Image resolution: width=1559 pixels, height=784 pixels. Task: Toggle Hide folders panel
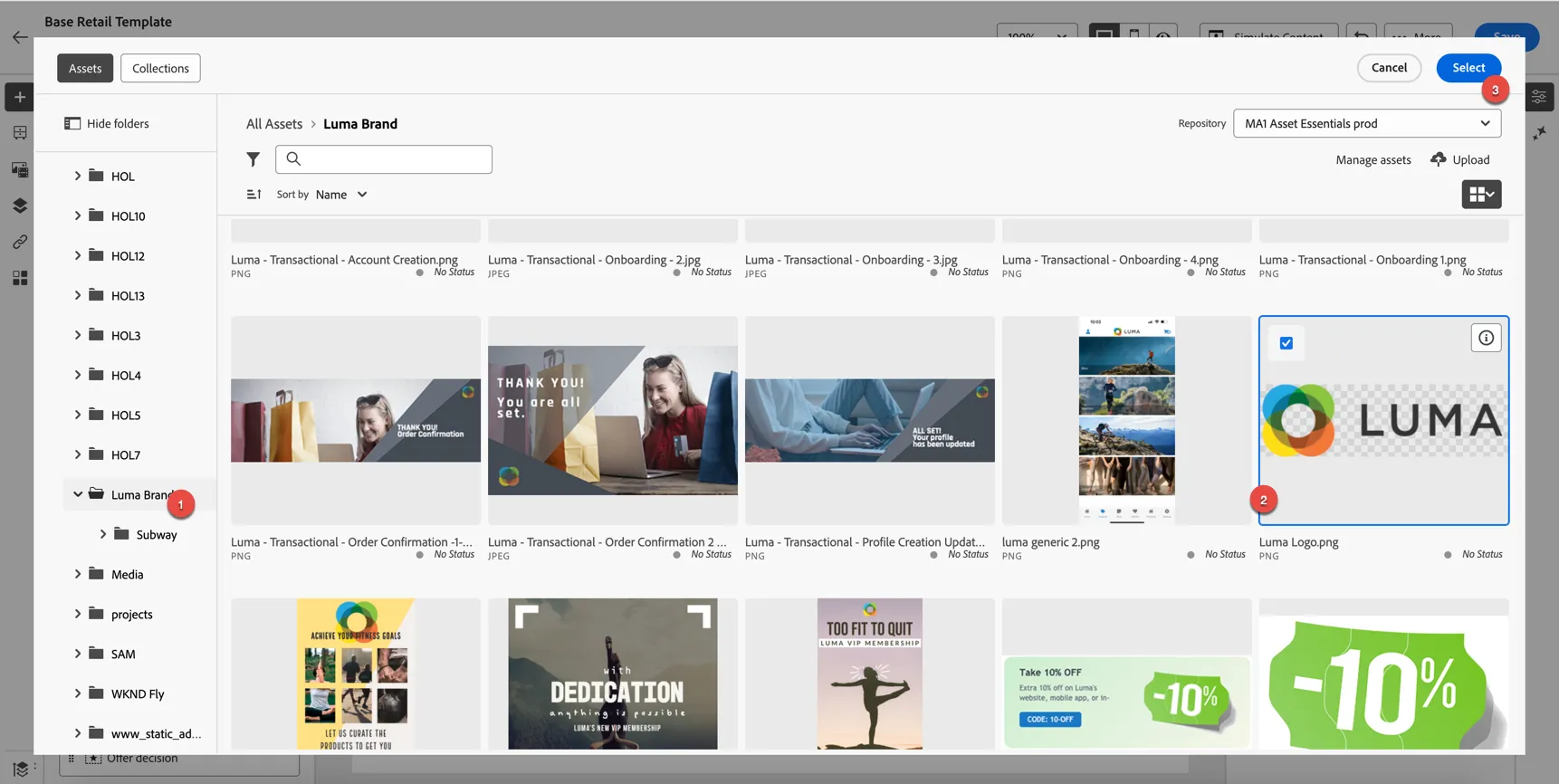click(107, 123)
